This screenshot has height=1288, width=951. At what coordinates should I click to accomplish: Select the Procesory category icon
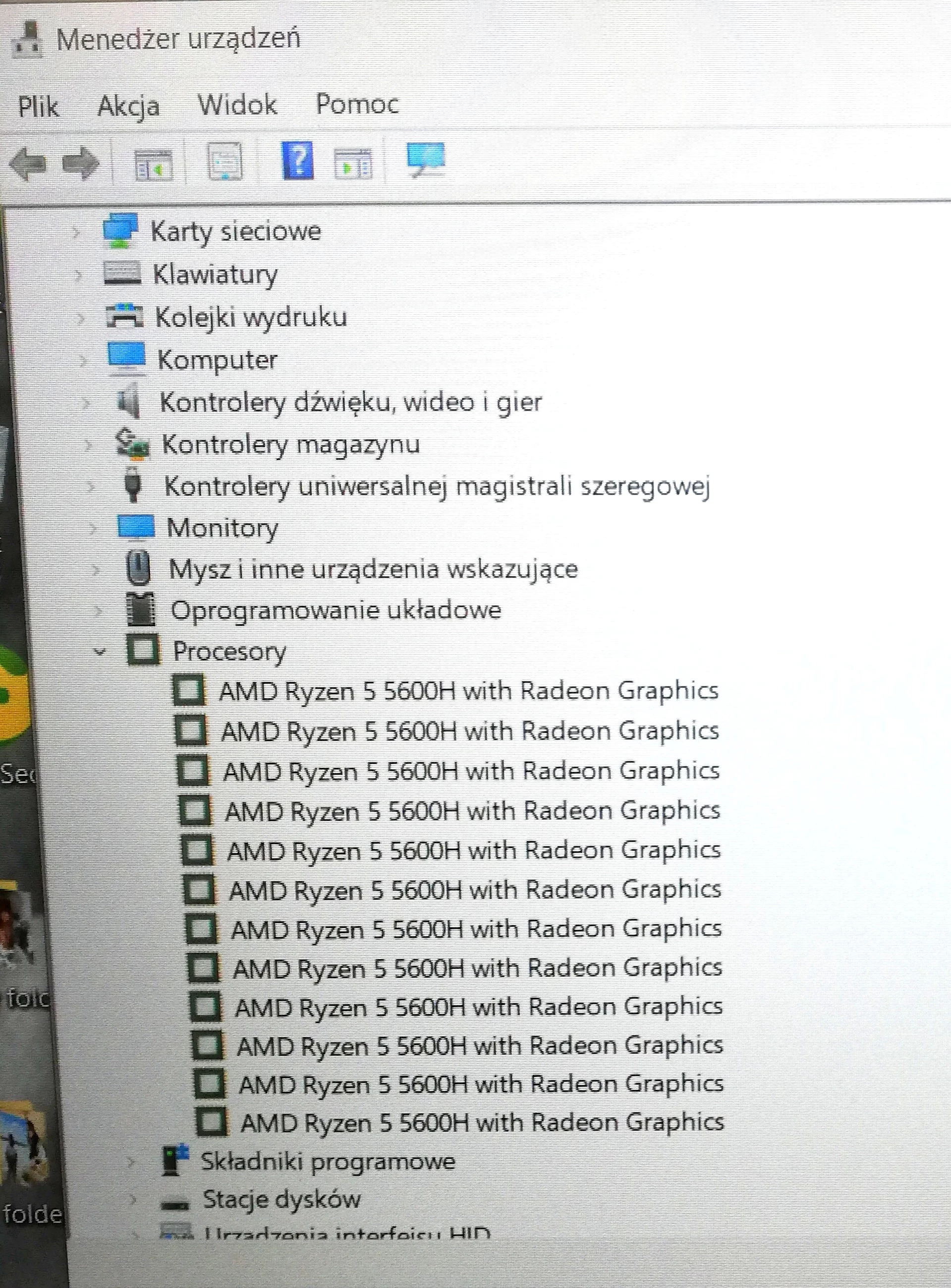[143, 650]
